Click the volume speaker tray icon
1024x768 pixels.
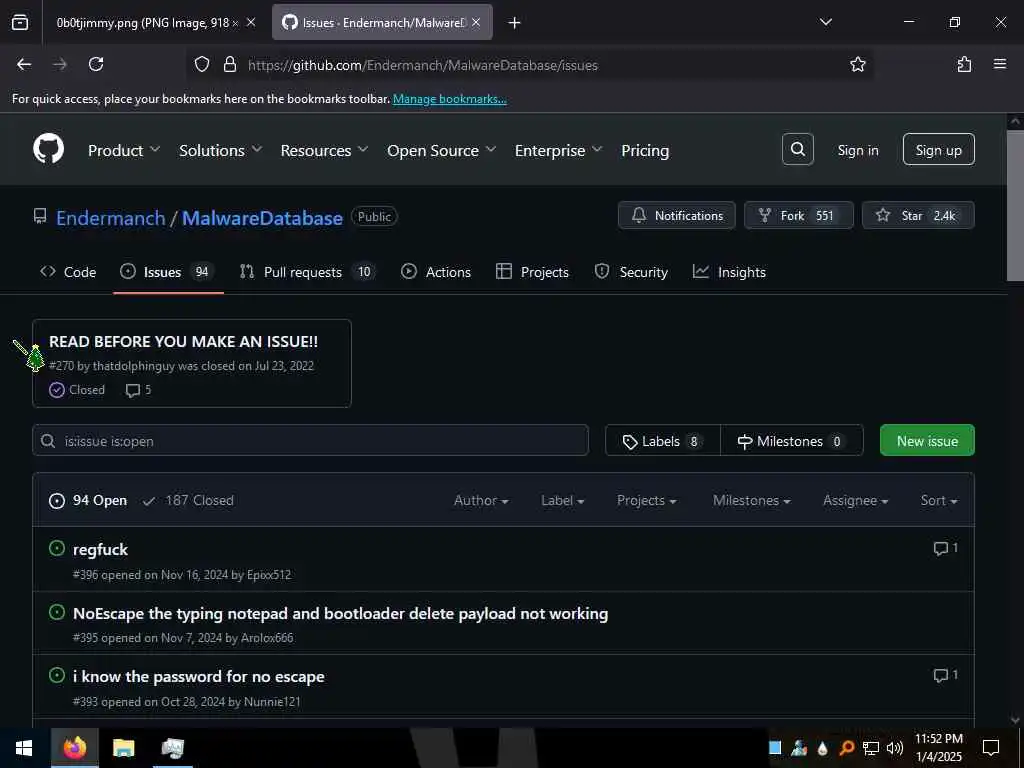coord(895,748)
